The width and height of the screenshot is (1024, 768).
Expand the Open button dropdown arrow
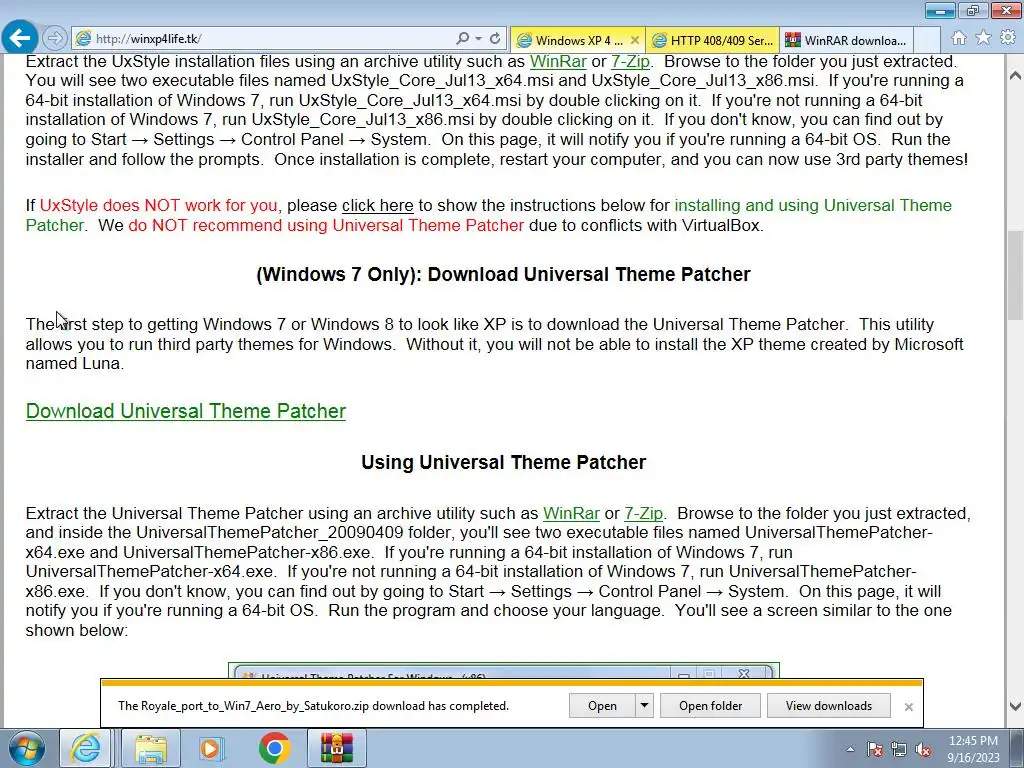coord(644,706)
